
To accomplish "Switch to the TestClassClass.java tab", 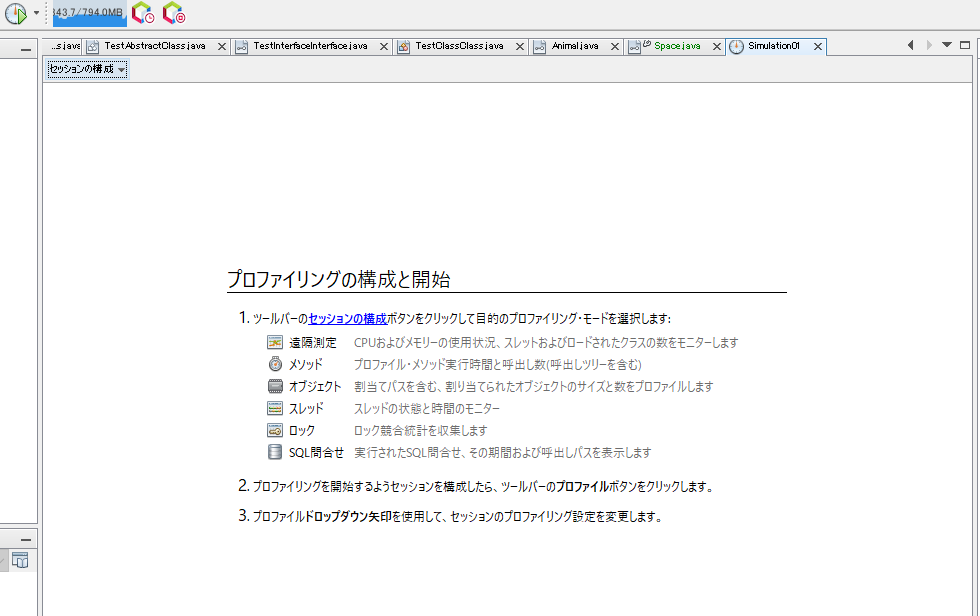I will [x=459, y=46].
